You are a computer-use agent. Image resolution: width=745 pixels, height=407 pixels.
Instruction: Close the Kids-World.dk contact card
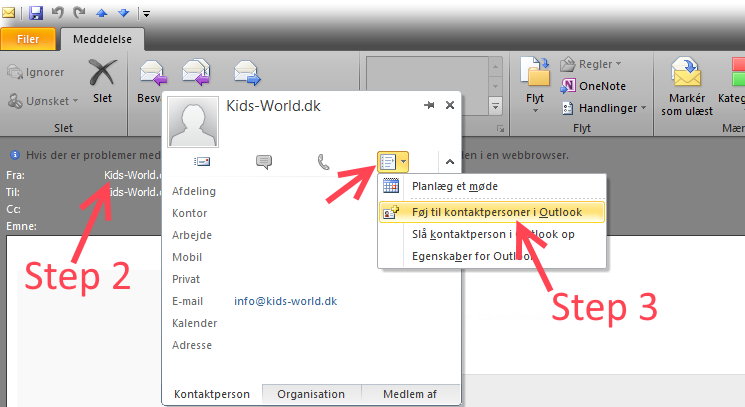tap(450, 105)
